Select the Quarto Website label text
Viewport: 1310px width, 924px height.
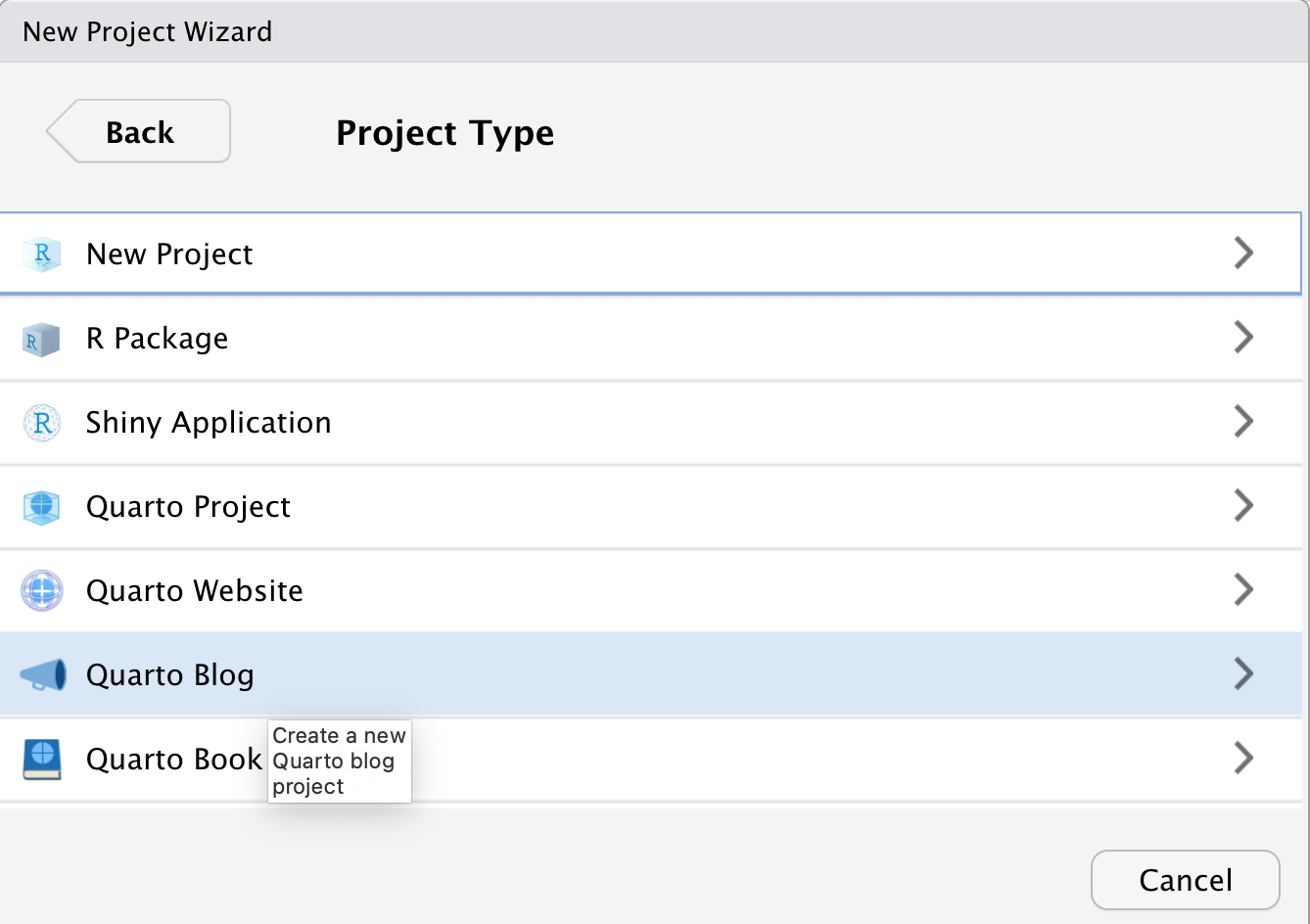pos(195,591)
